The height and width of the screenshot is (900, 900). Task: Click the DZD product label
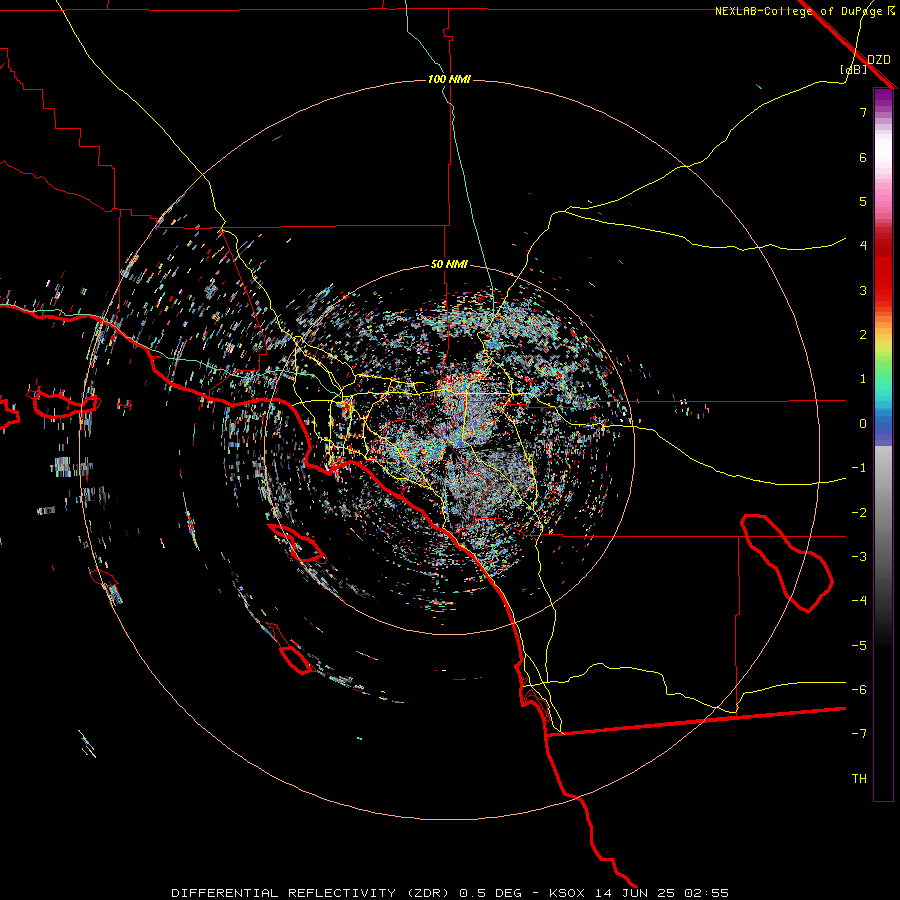pyautogui.click(x=879, y=60)
